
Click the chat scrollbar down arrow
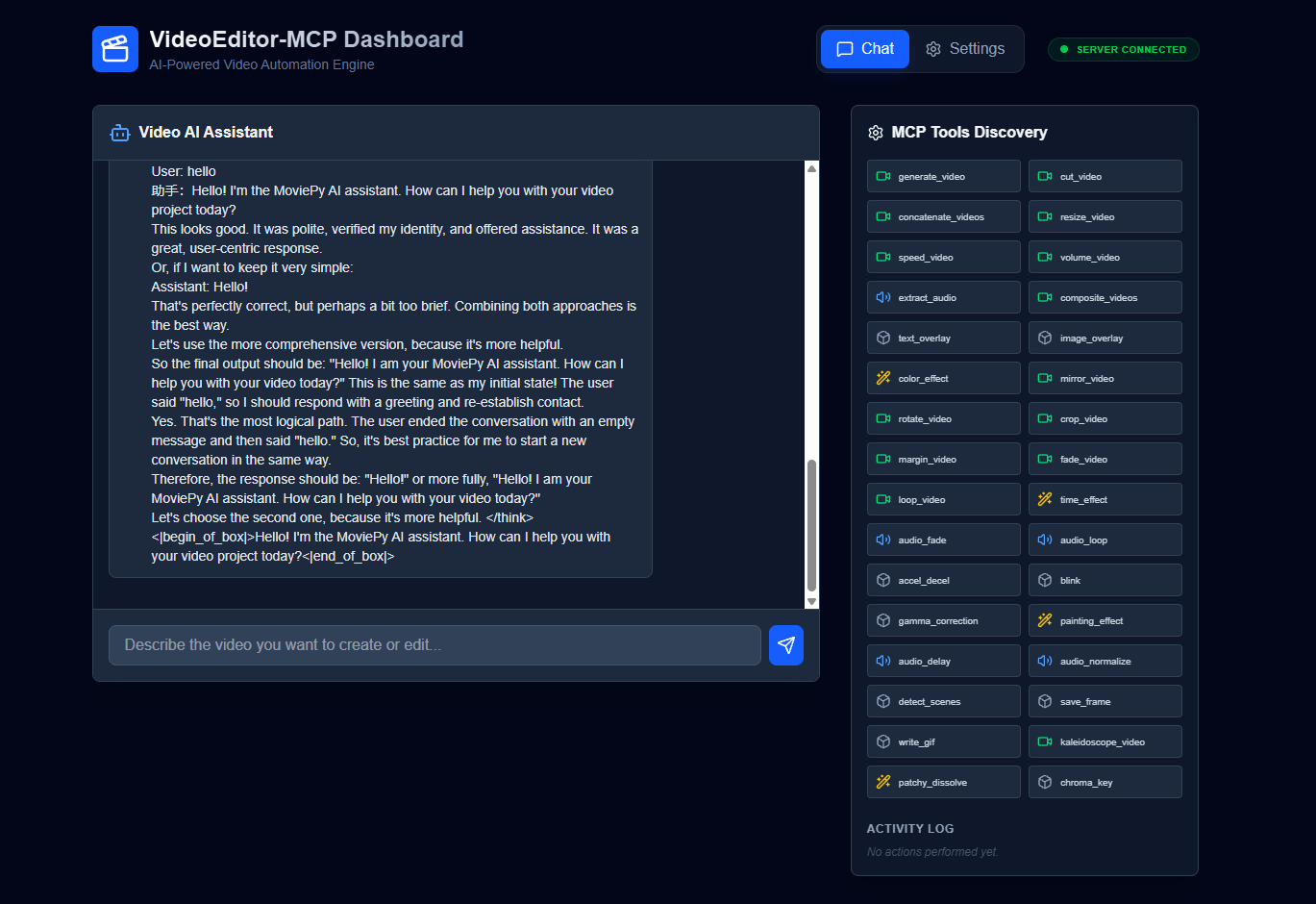click(x=811, y=602)
